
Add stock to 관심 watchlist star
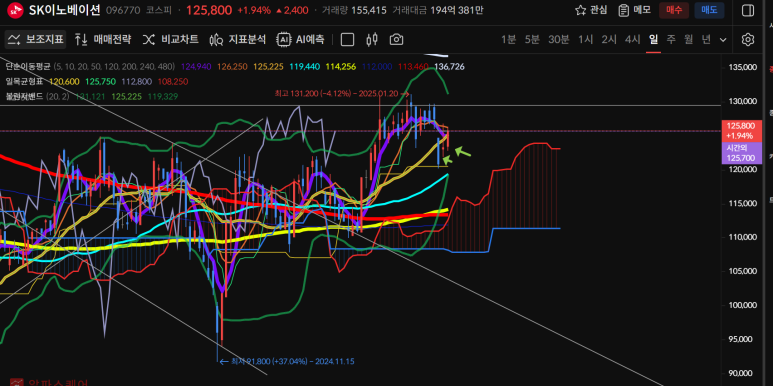point(591,10)
